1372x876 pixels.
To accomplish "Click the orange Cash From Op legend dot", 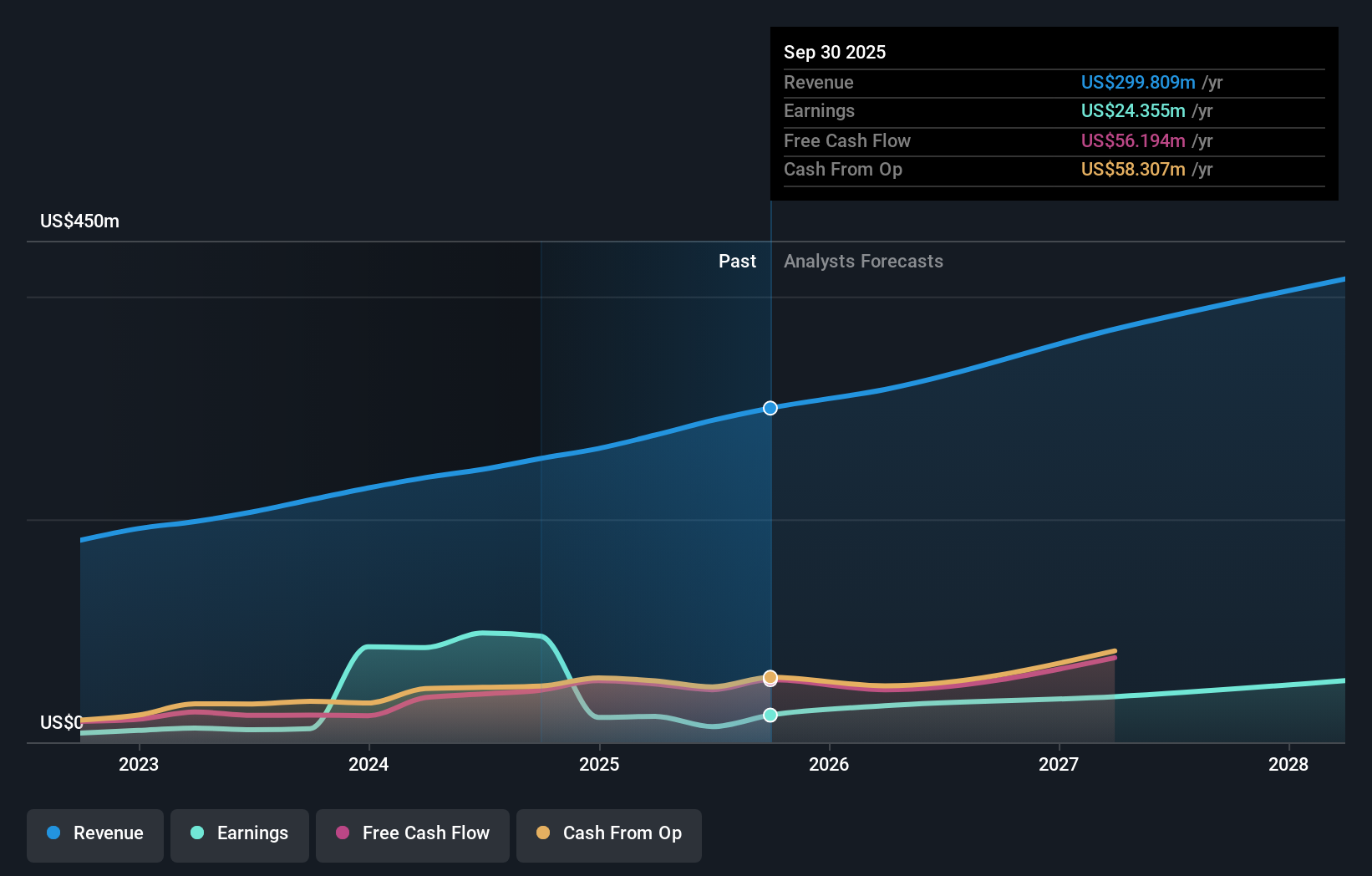I will [x=544, y=833].
